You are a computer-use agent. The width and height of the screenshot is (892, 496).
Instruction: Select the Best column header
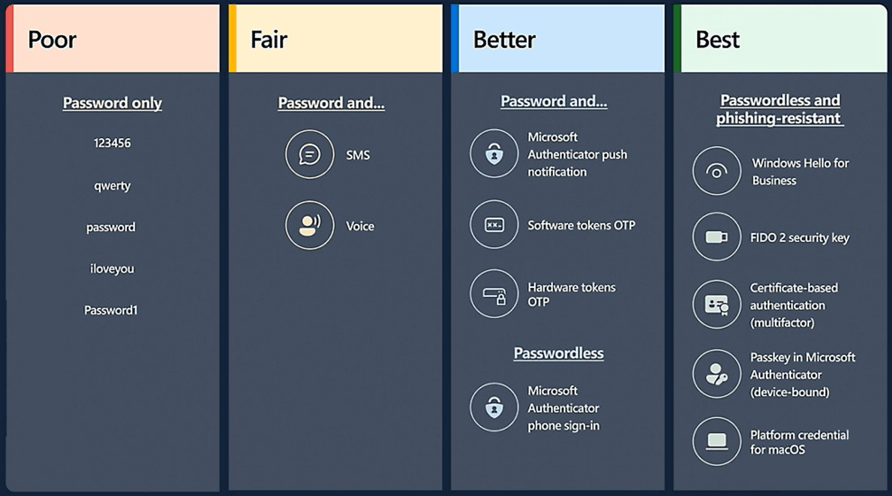[x=718, y=40]
